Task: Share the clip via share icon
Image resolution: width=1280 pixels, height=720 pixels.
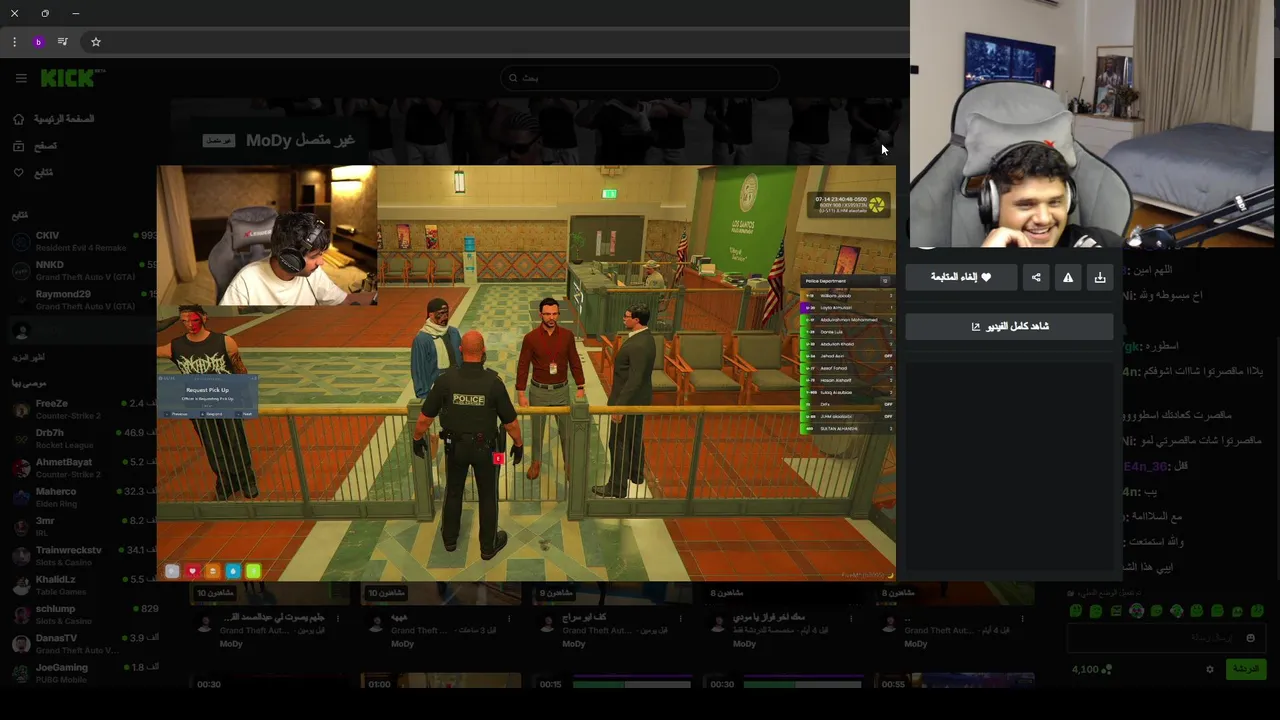Action: 1036,277
